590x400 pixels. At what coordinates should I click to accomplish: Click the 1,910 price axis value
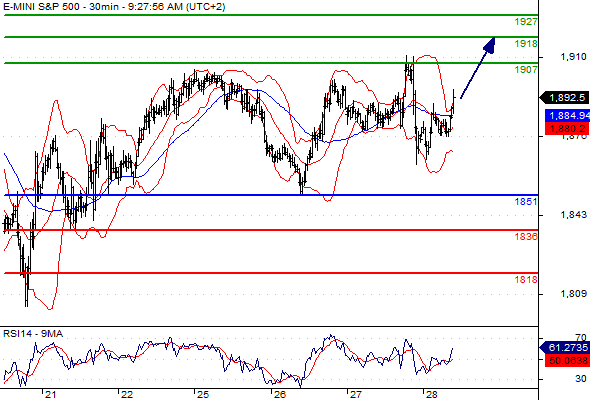coord(573,57)
